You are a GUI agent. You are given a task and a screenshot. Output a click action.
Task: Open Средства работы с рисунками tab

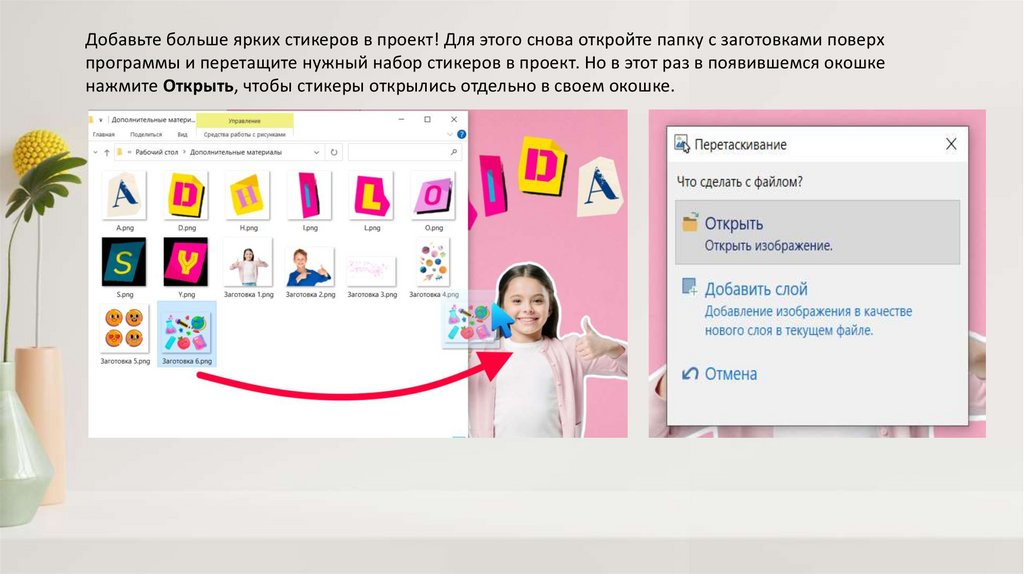click(244, 135)
